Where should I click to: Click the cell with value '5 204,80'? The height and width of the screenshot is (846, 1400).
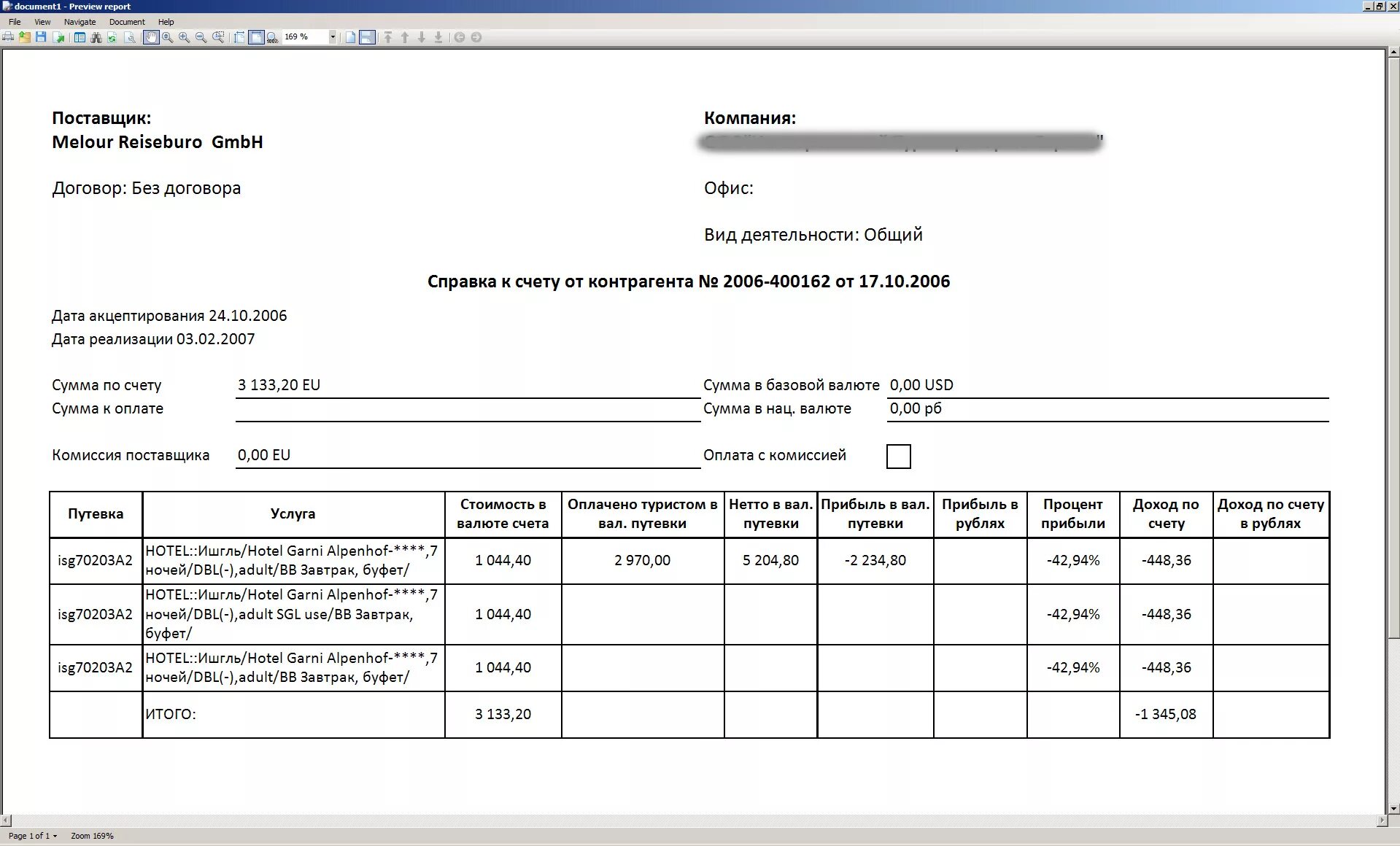pyautogui.click(x=770, y=561)
